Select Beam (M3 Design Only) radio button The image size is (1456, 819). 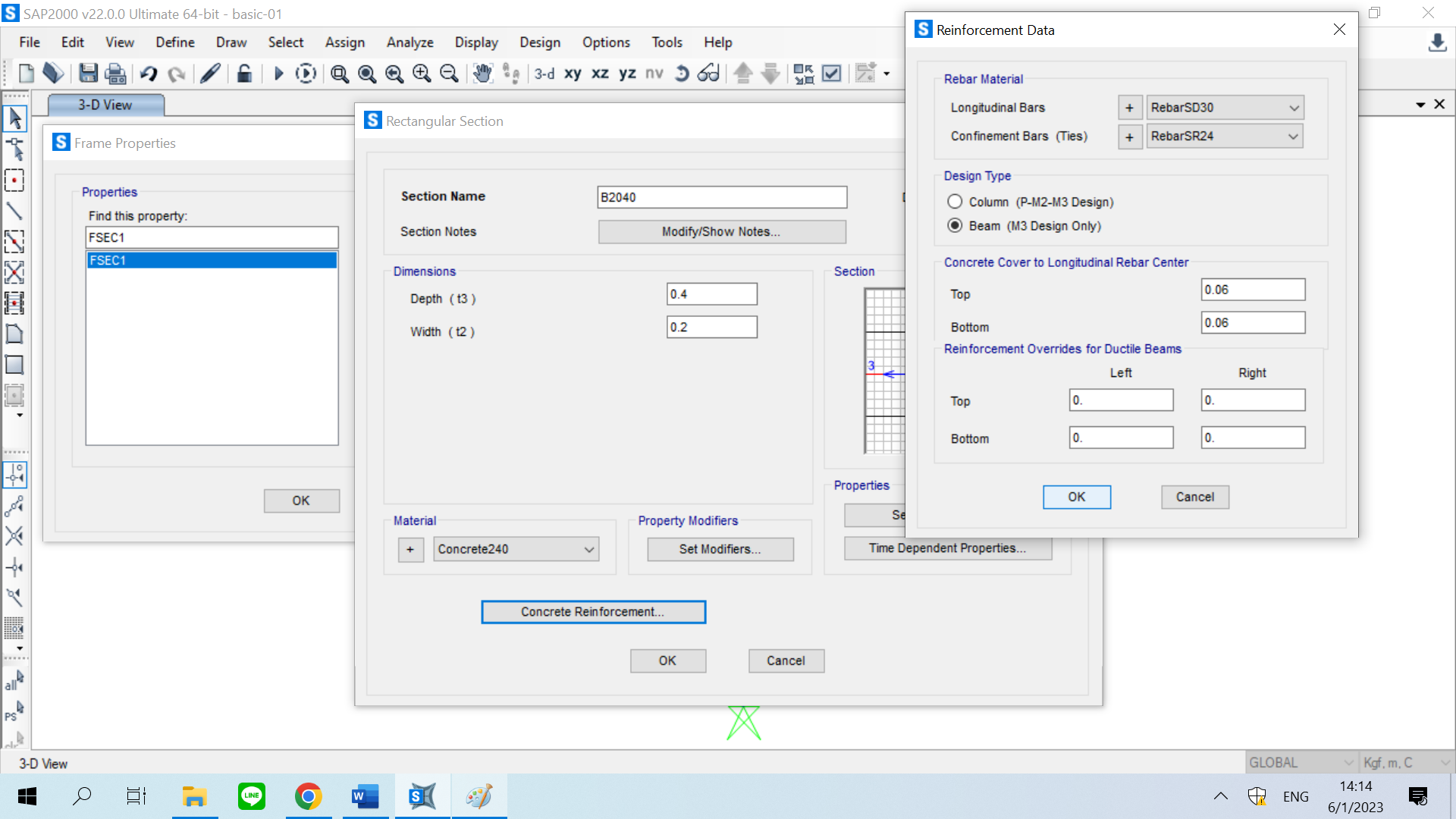pyautogui.click(x=955, y=226)
